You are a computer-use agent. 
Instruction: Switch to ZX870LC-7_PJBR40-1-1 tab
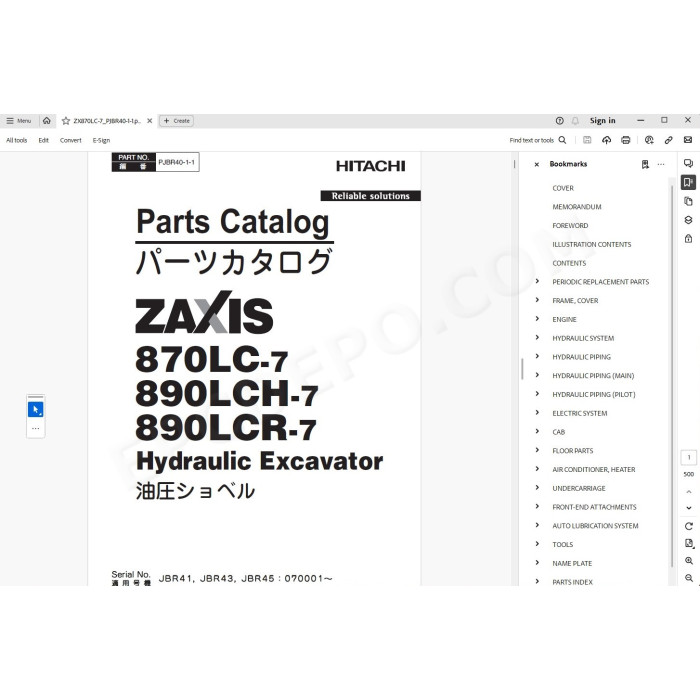tap(107, 121)
